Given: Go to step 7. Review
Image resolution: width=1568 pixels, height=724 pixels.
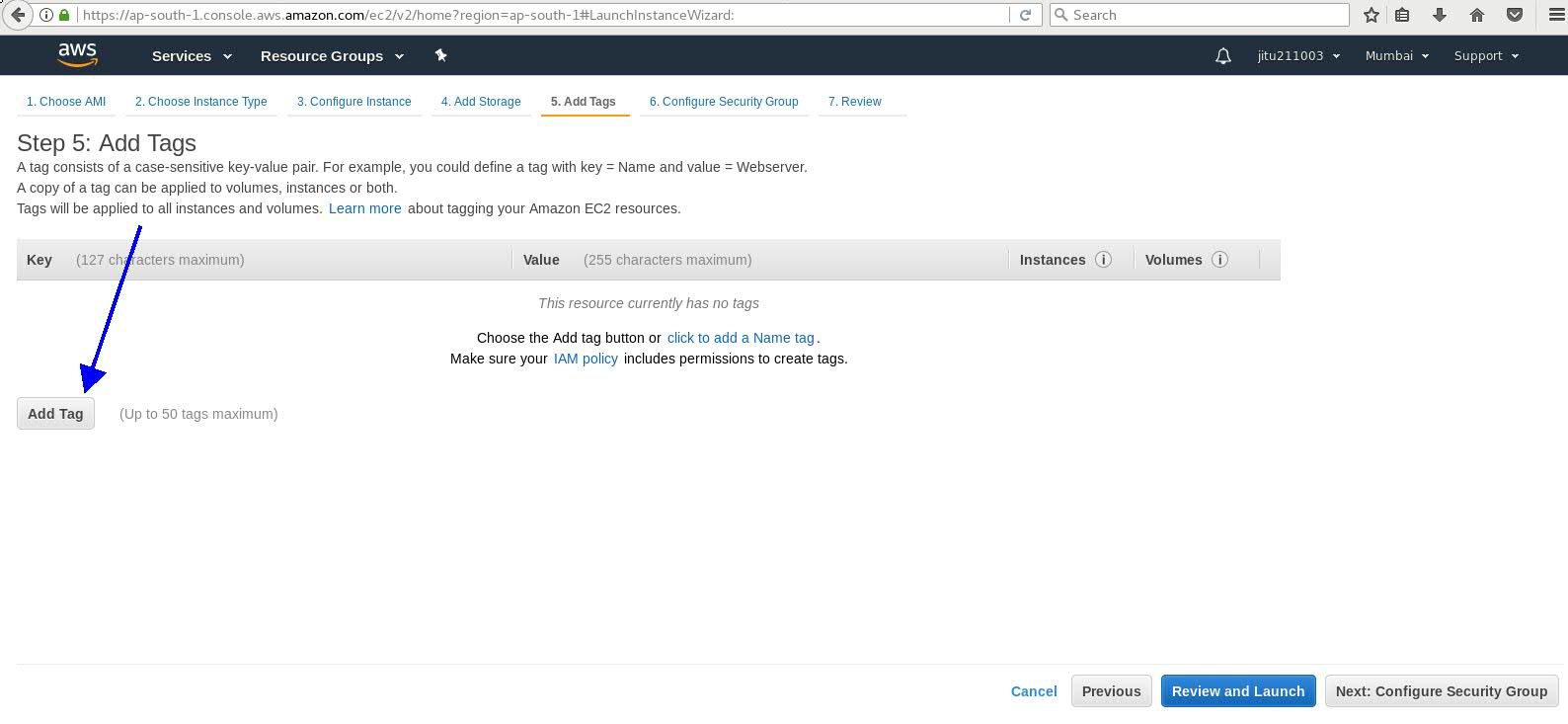Looking at the screenshot, I should pos(855,102).
